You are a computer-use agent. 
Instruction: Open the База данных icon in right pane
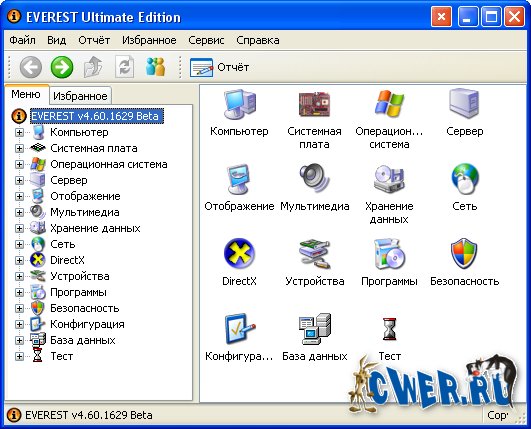[314, 328]
